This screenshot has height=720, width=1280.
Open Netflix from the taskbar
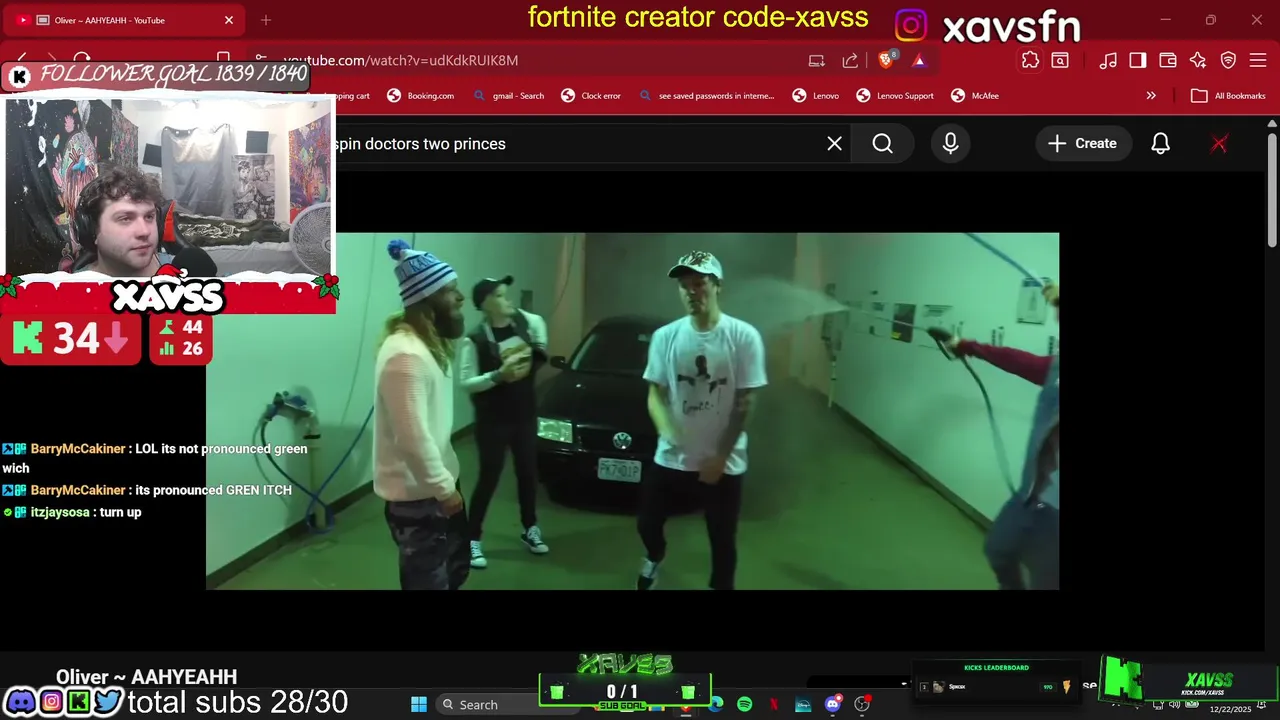[x=774, y=705]
